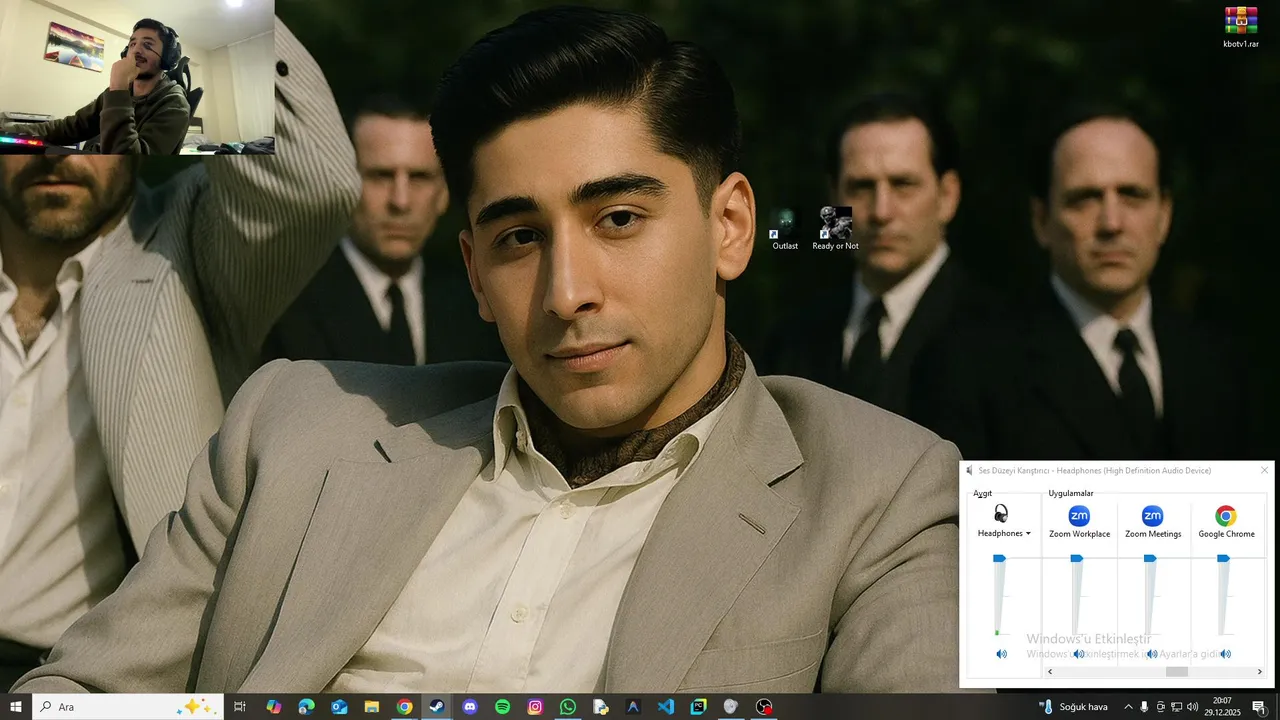The image size is (1280, 720).
Task: Open Microsoft Copilot from the taskbar
Action: point(273,707)
